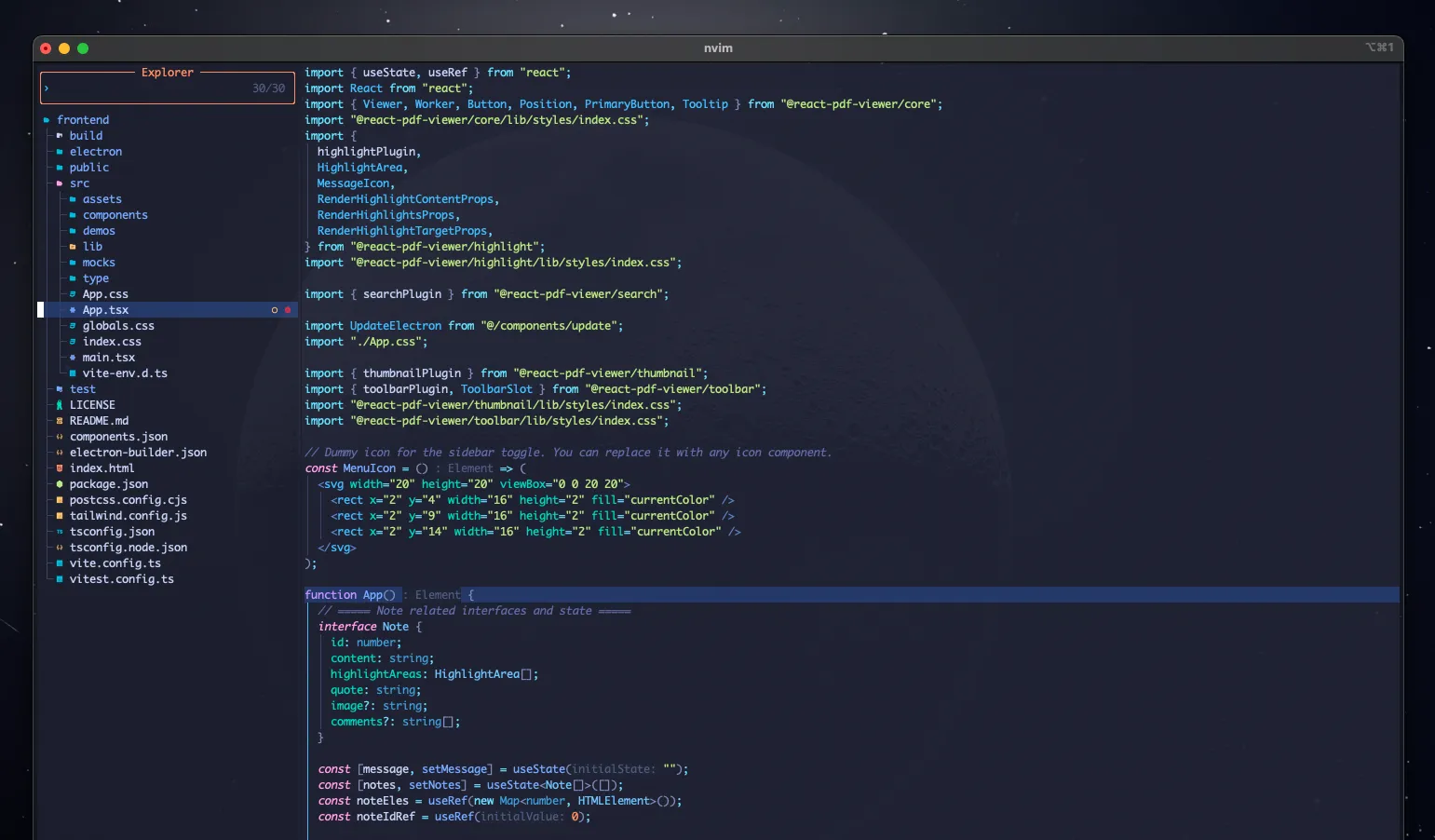Click the icon beside vite.config.ts

[60, 563]
